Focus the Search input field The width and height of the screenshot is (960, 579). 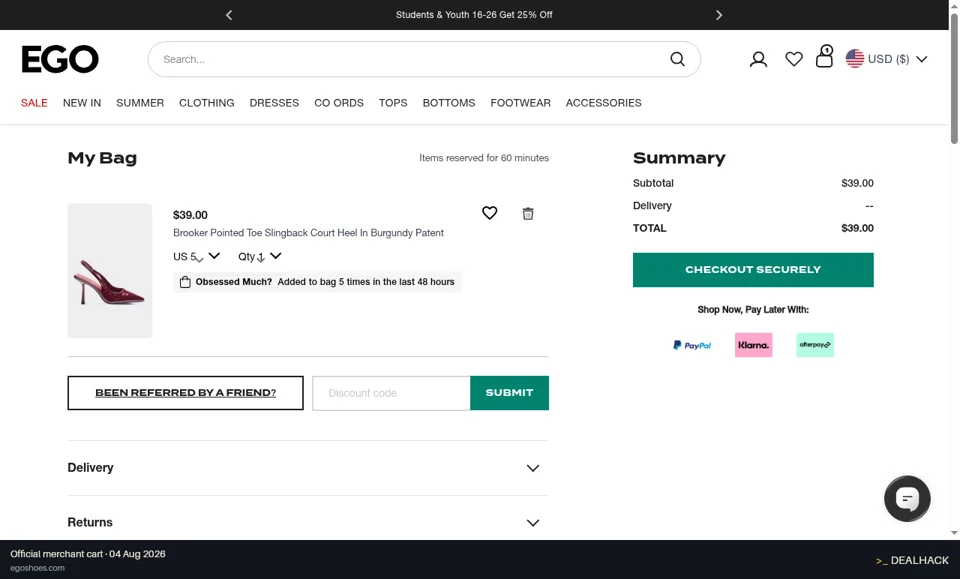coord(424,59)
